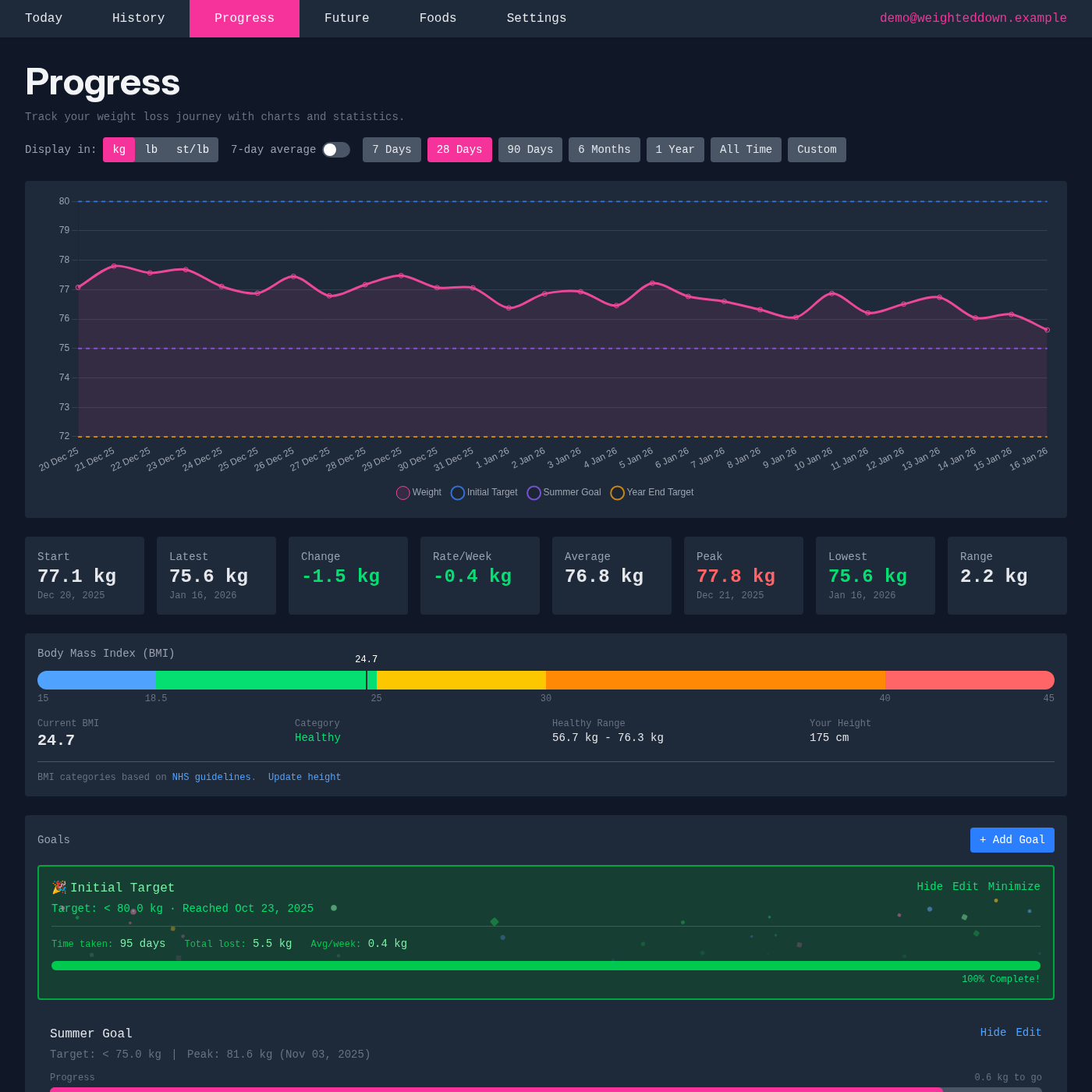The width and height of the screenshot is (1092, 1092).
Task: Switch weight display to lb
Action: point(152,149)
